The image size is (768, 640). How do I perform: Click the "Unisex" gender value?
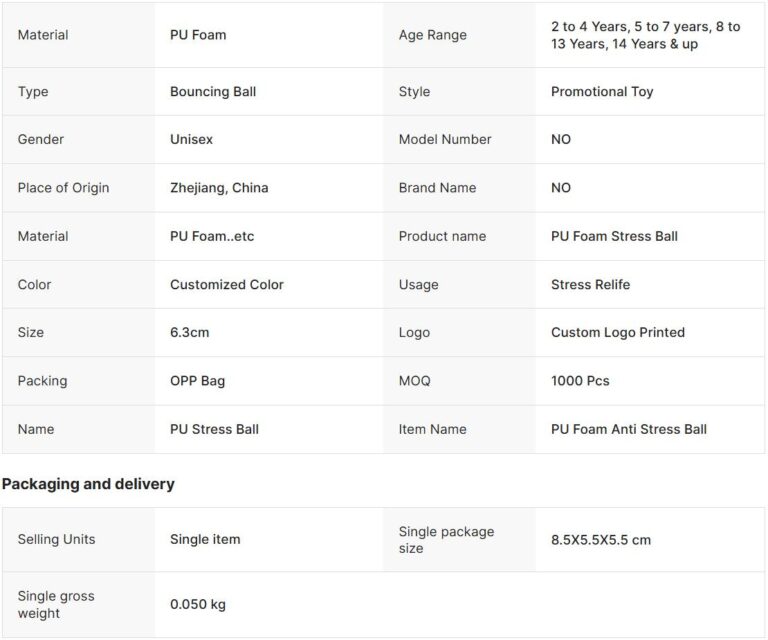tap(192, 140)
